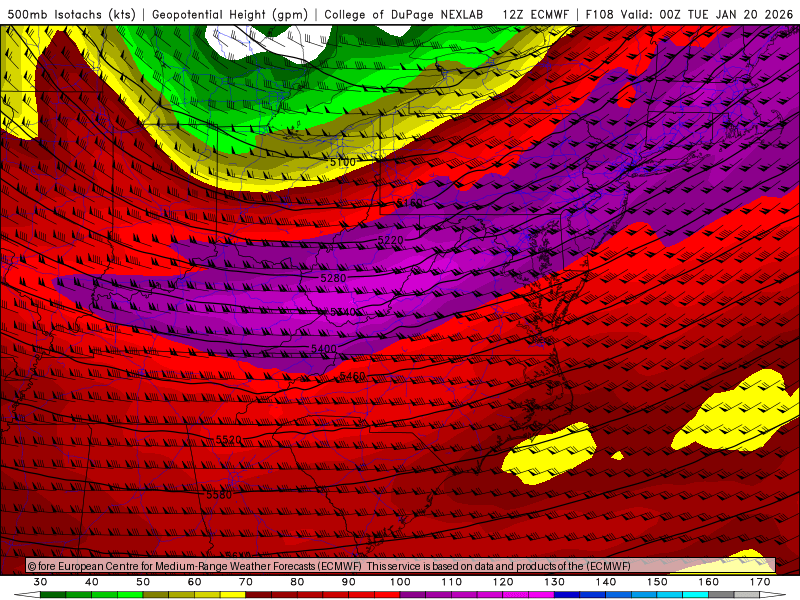Image resolution: width=800 pixels, height=600 pixels.
Task: Click the '50' value on the color scale
Action: point(143,582)
